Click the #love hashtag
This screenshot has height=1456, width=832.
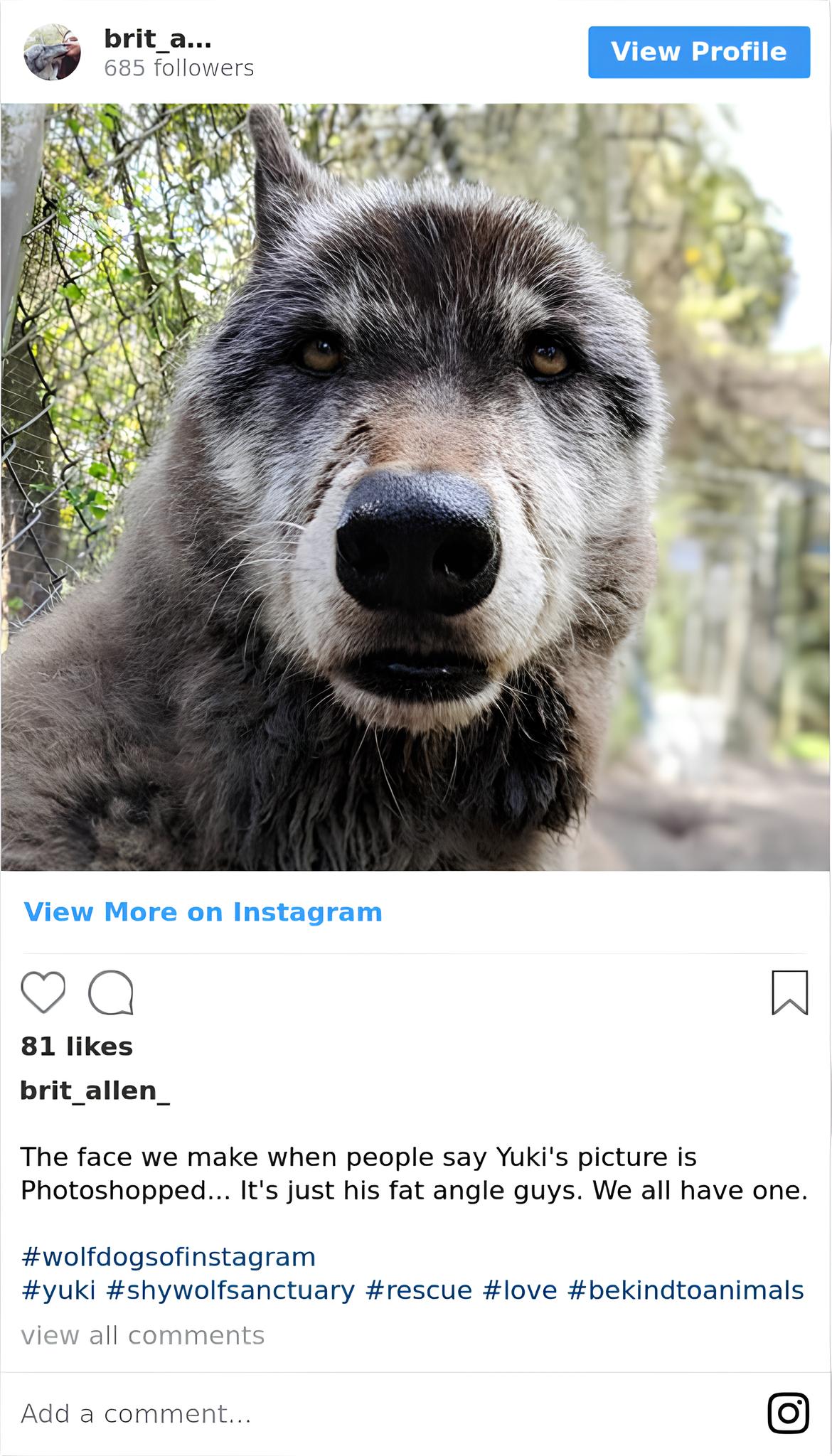click(519, 1290)
